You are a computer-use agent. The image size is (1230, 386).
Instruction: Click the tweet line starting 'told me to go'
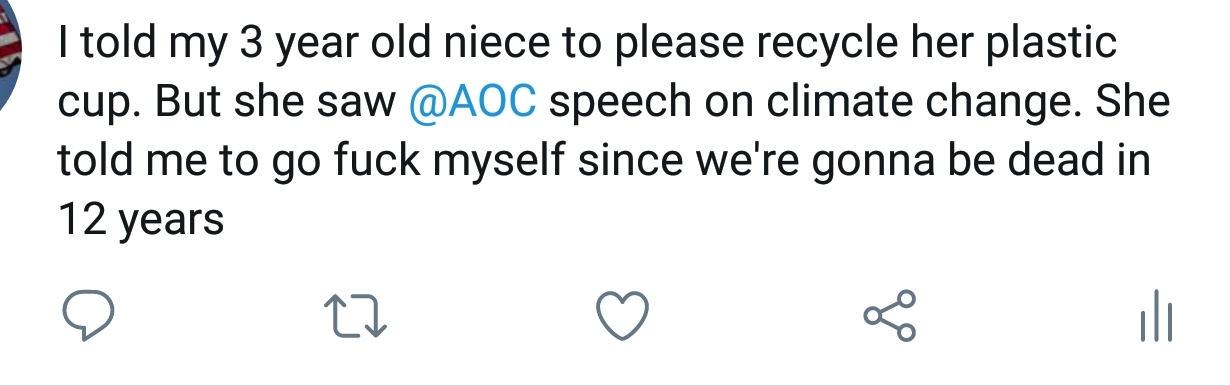click(604, 163)
